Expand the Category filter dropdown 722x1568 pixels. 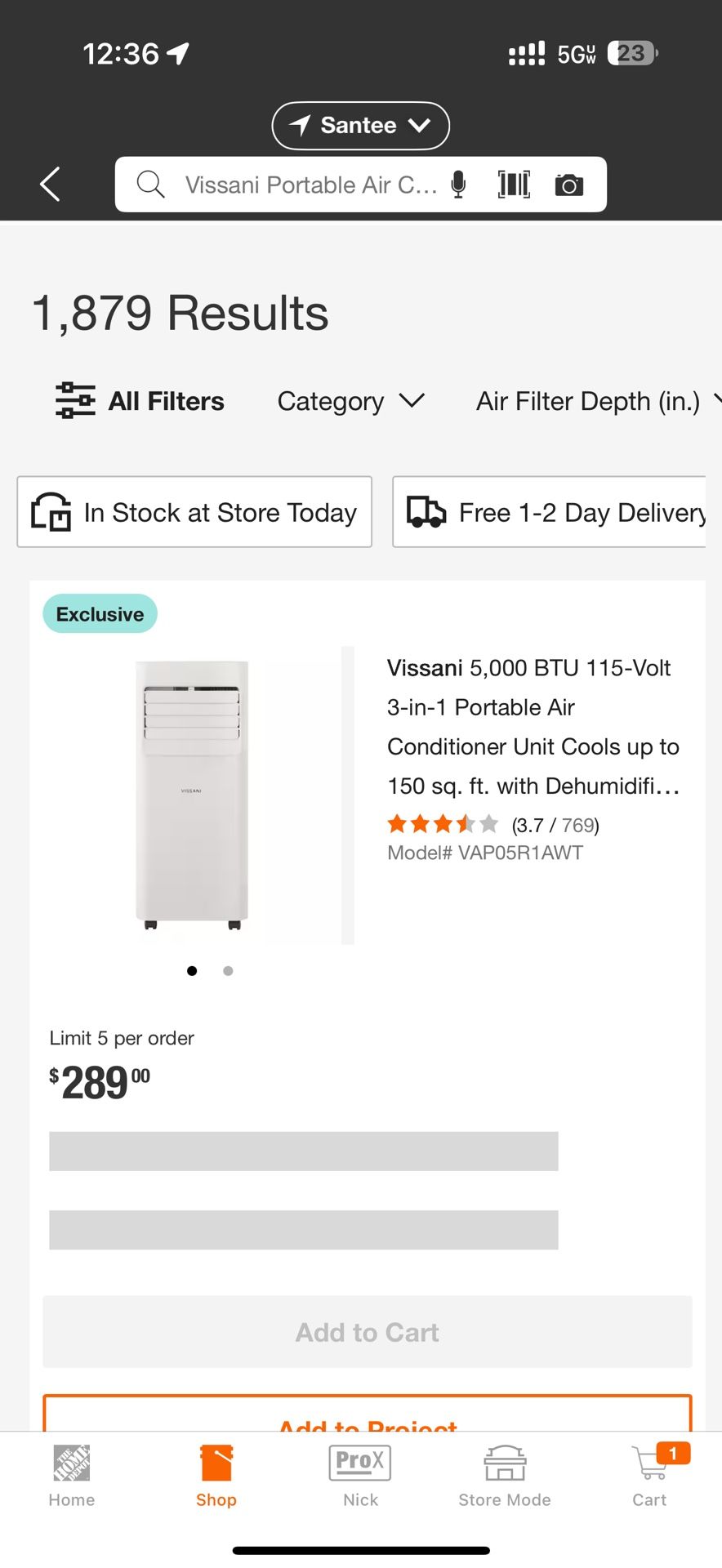pyautogui.click(x=351, y=401)
